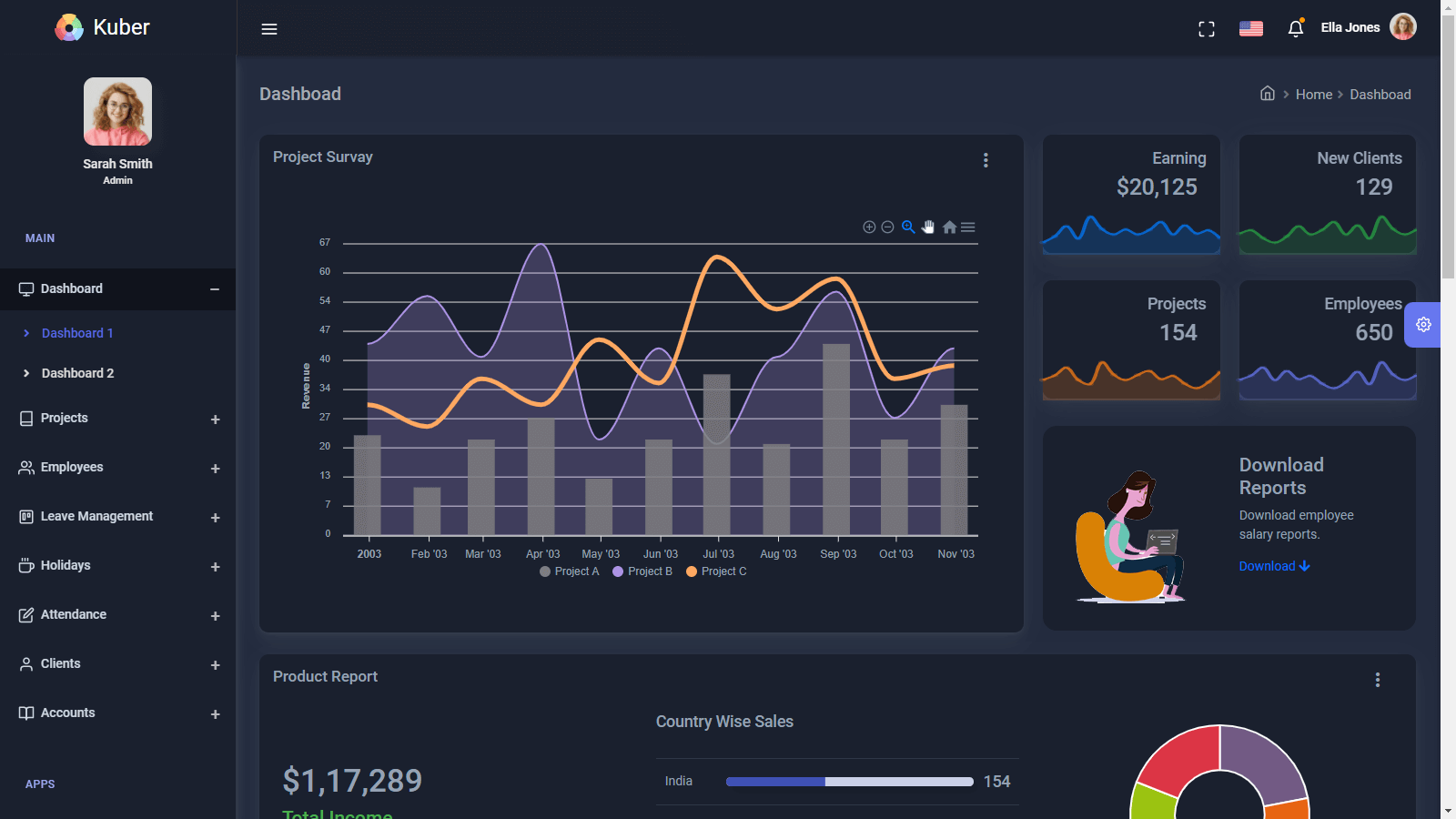Viewport: 1456px width, 819px height.
Task: Expand Leave Management submenu plus
Action: [x=216, y=518]
